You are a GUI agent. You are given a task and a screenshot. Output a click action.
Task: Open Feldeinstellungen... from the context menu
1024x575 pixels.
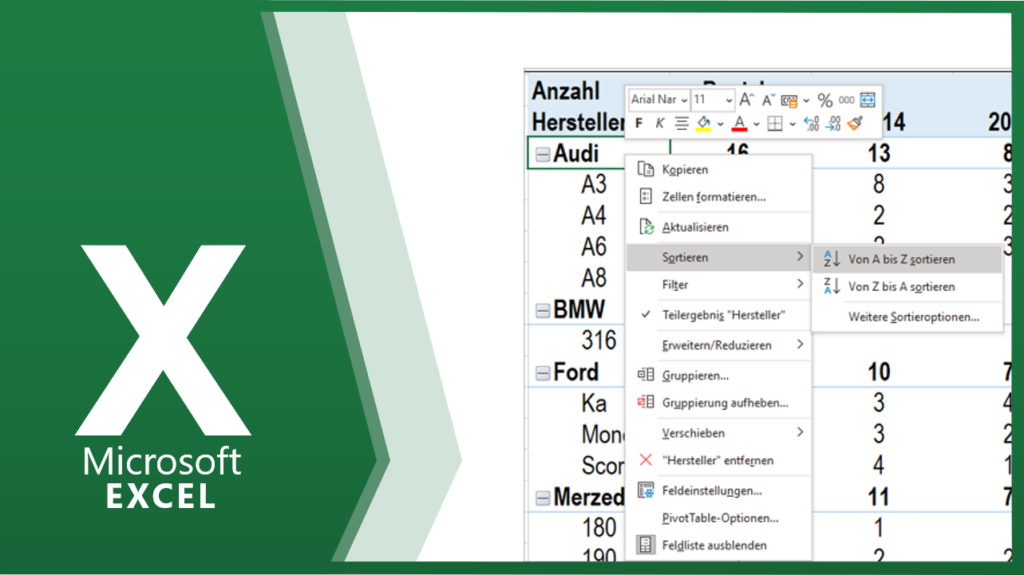pos(718,491)
